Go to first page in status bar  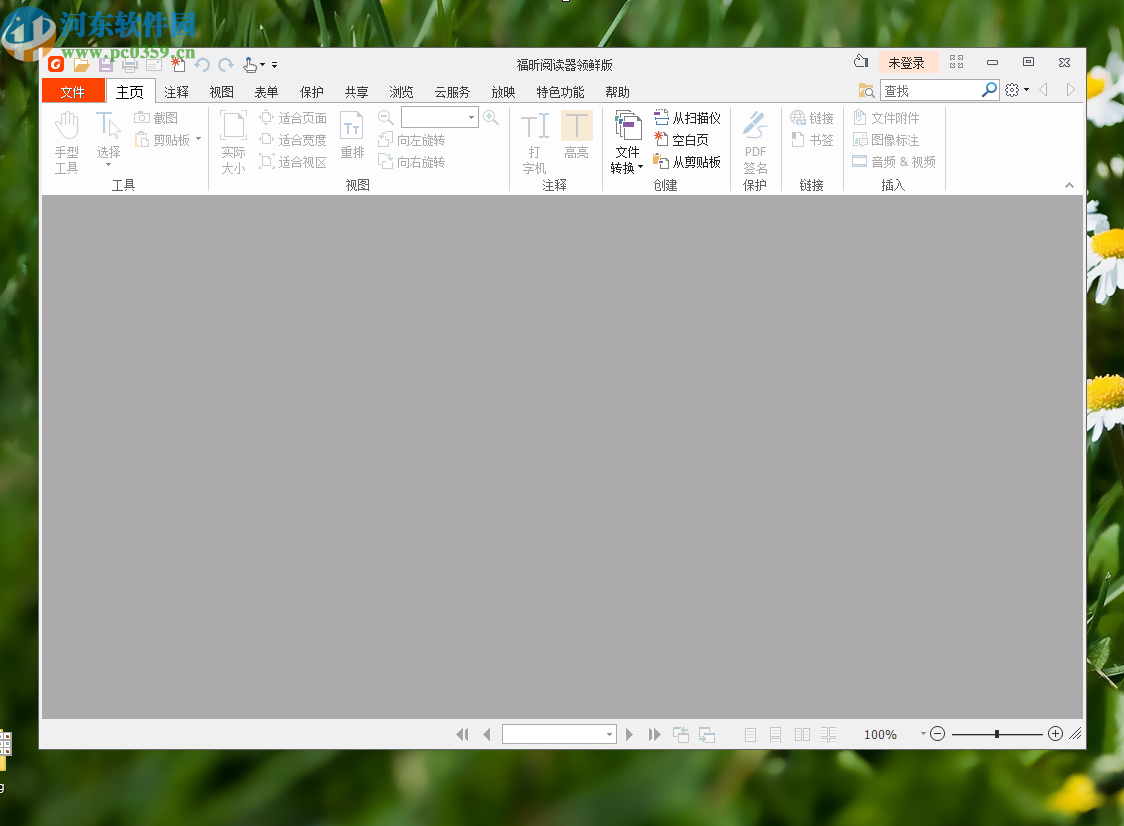pos(462,734)
